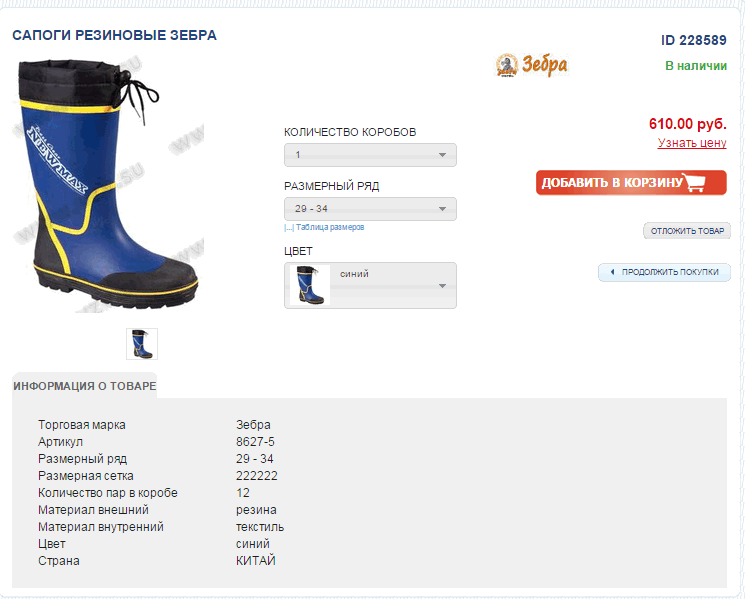Switch to the Информация о товаре tab
This screenshot has width=745, height=599.
tap(85, 386)
